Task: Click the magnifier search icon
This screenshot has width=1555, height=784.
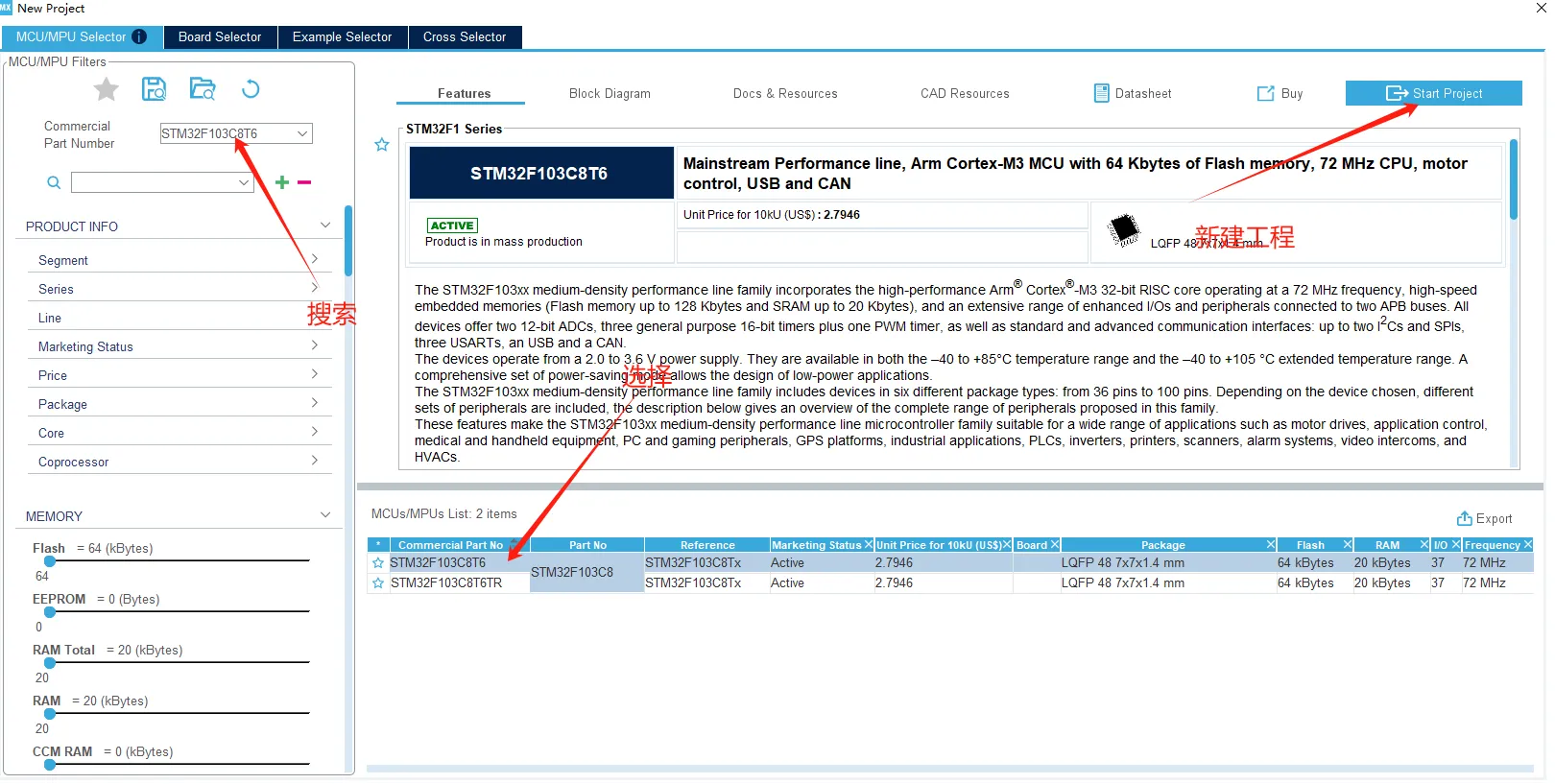Action: pos(54,182)
